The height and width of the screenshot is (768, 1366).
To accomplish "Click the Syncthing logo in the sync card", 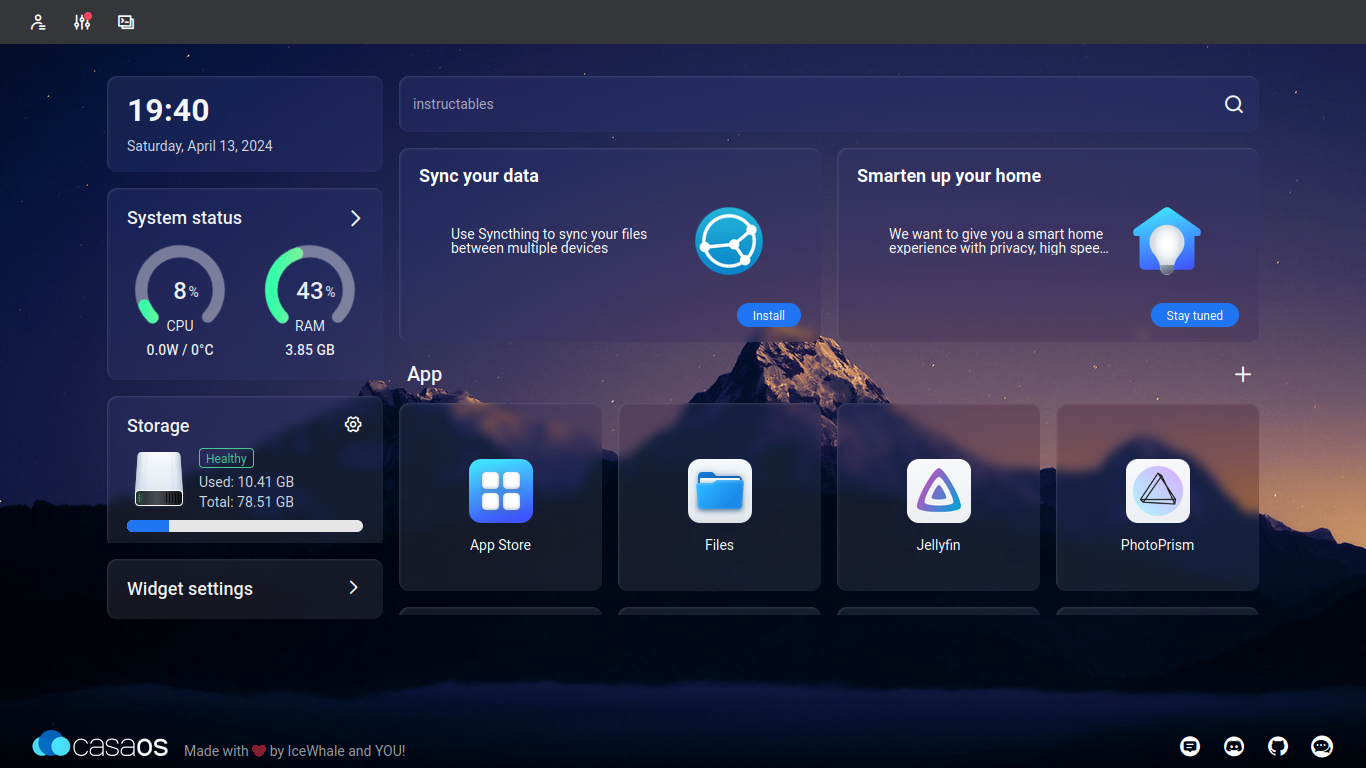I will (728, 241).
